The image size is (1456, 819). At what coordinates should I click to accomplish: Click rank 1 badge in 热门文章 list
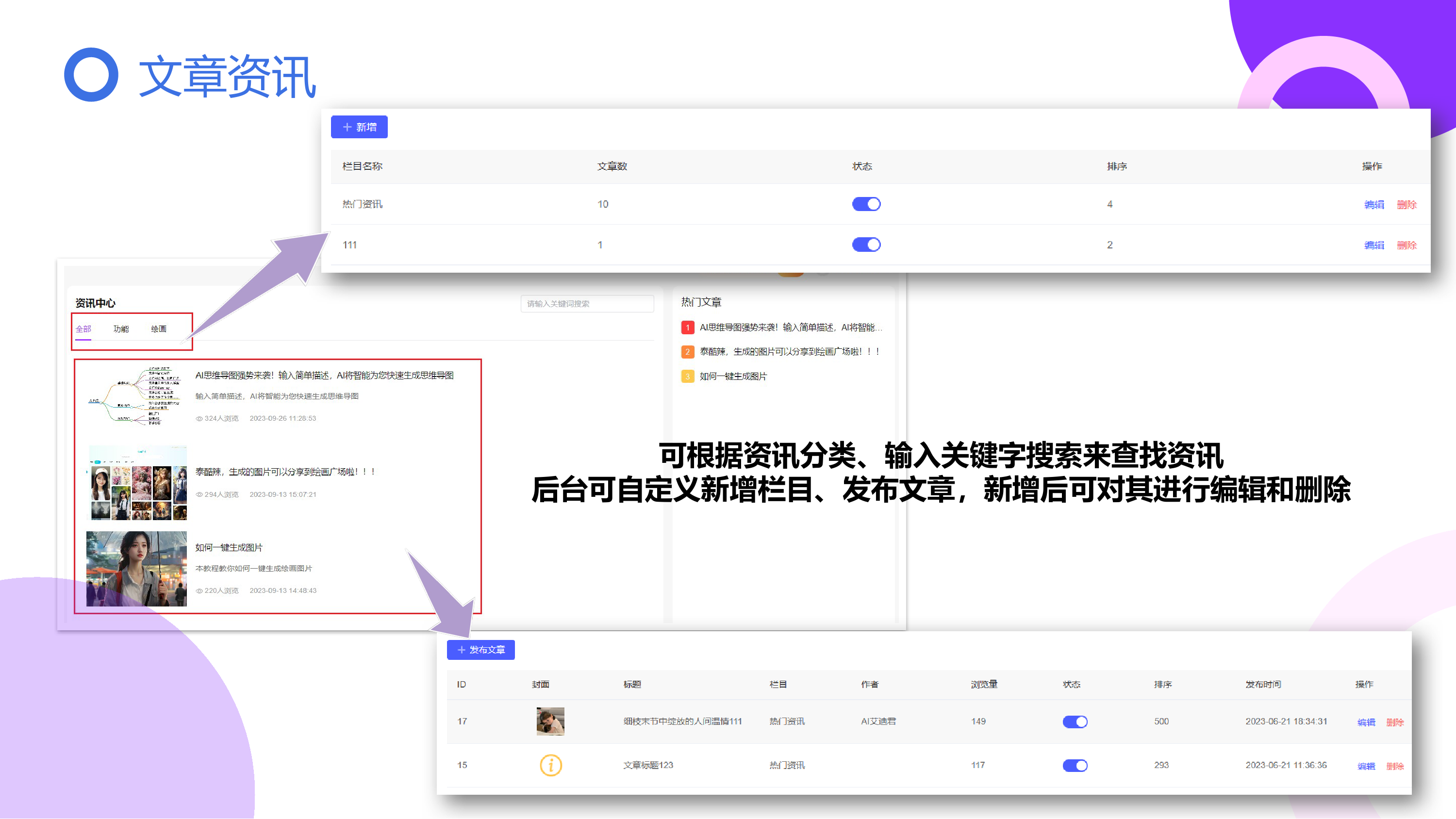[x=687, y=328]
